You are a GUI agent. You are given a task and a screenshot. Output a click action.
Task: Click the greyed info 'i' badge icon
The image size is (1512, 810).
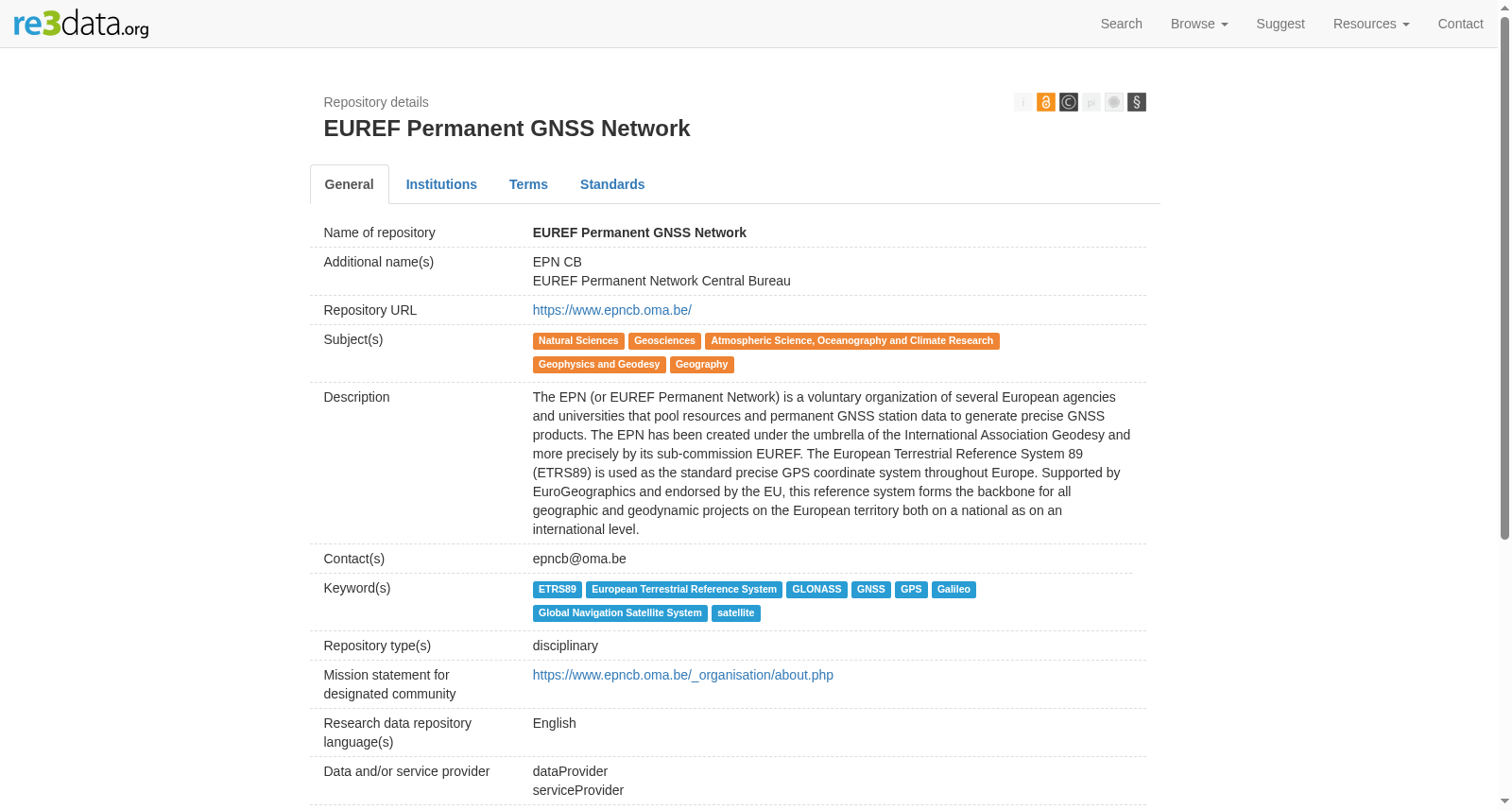coord(1022,102)
